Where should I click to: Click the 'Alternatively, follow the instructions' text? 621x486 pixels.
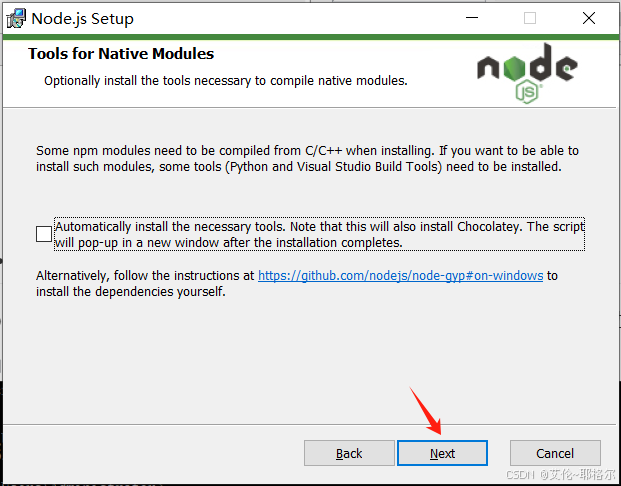146,275
